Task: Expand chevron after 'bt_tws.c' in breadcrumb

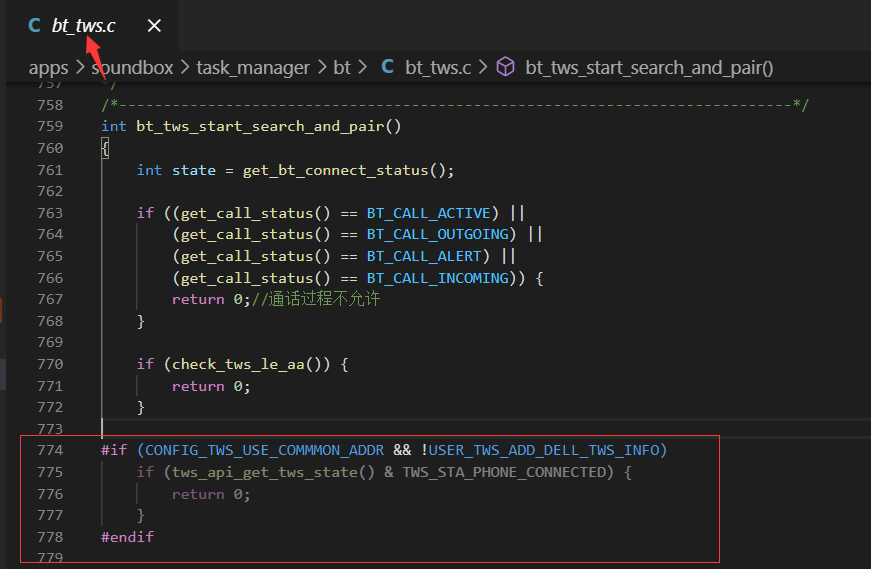Action: click(x=483, y=68)
